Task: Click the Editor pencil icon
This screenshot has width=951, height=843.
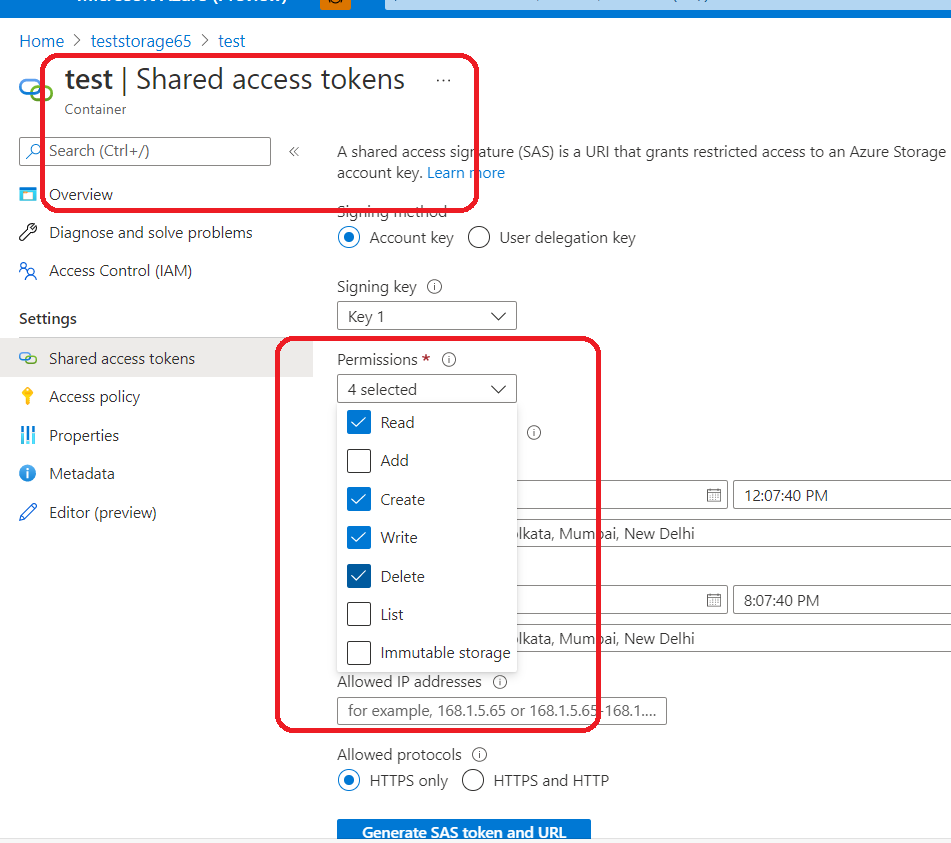Action: [28, 512]
